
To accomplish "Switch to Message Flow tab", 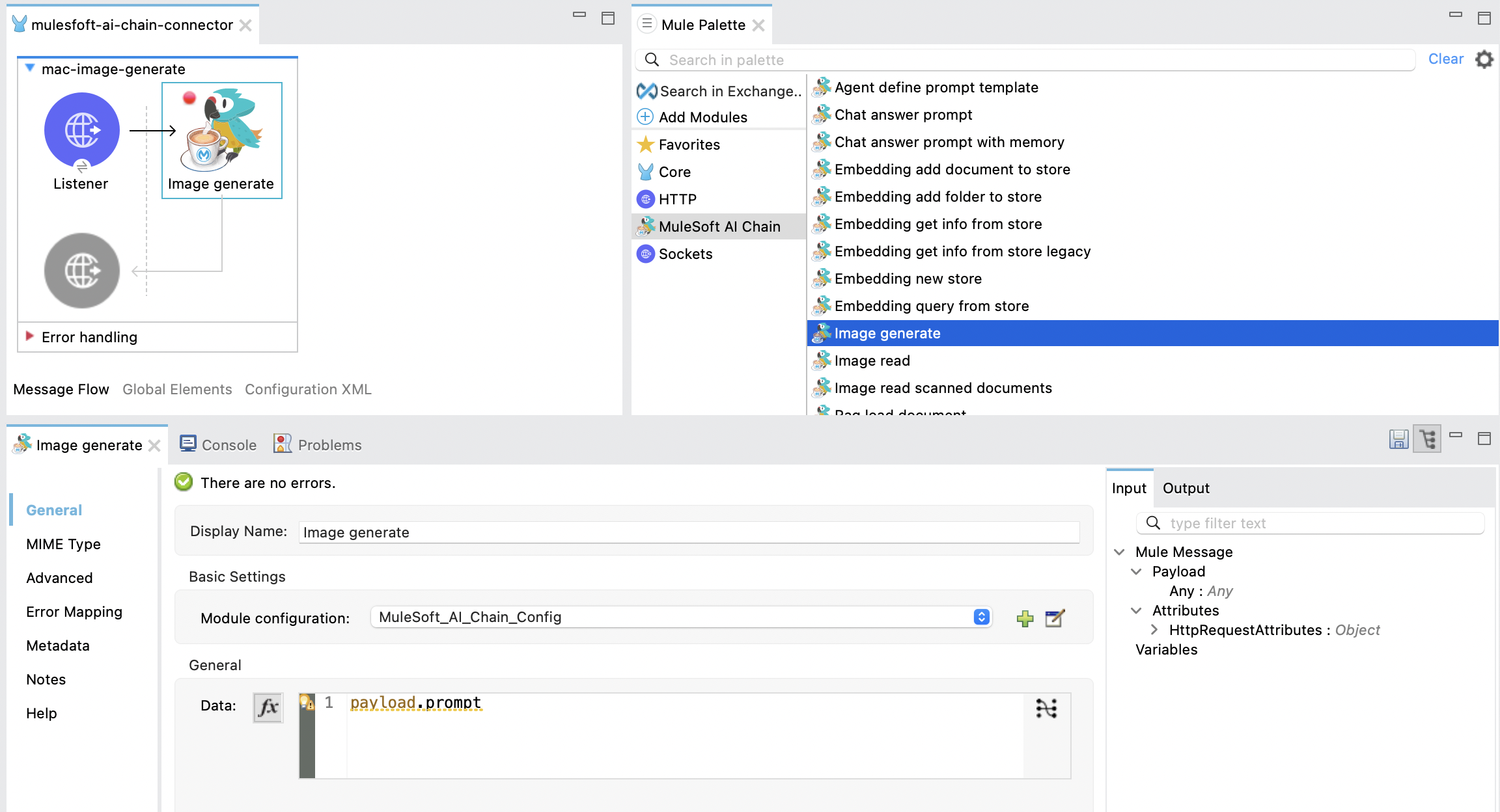I will click(61, 389).
